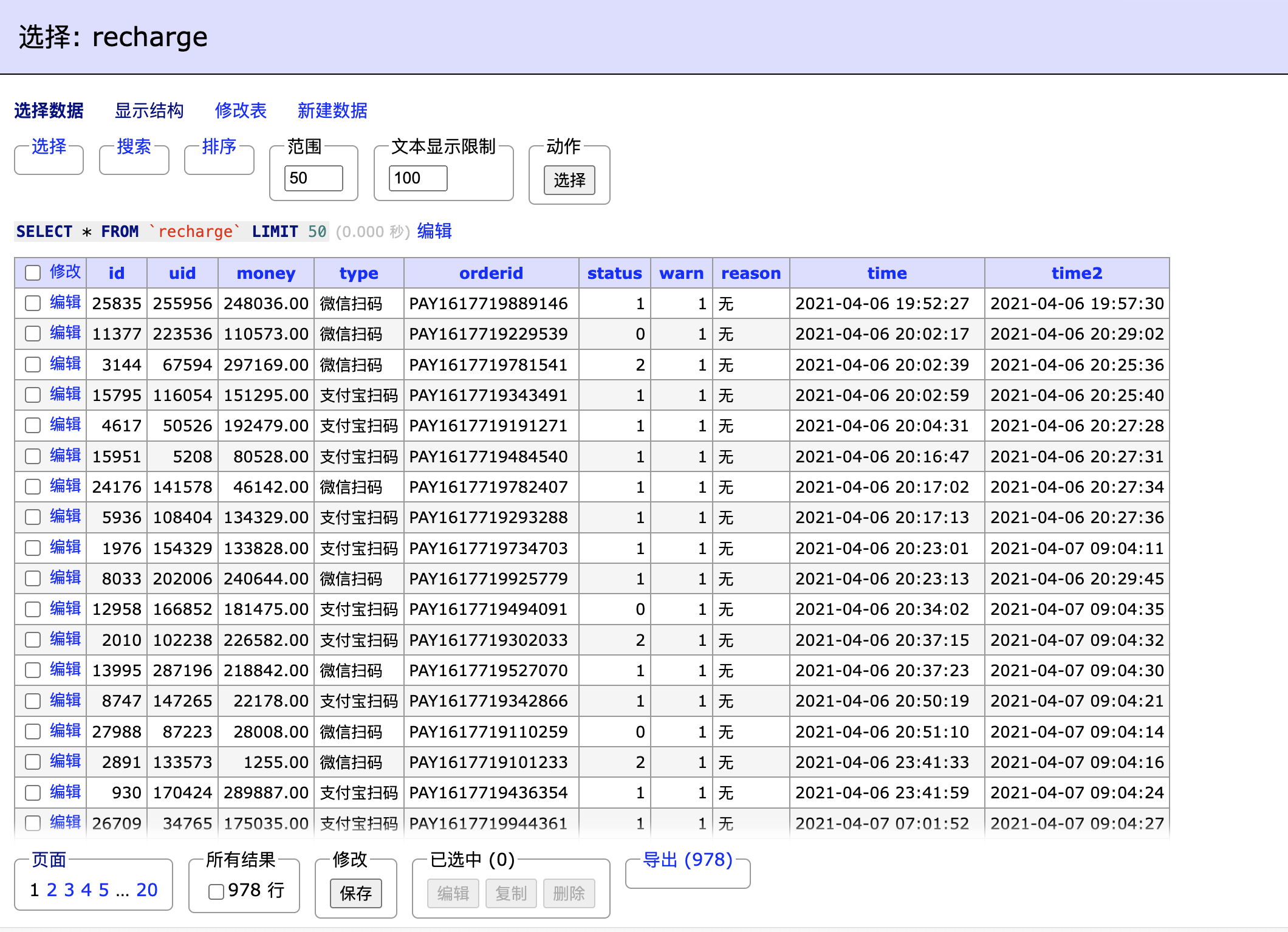Screen dimensions: 1288x932
Task: Click the 保存 save button
Action: tap(356, 894)
